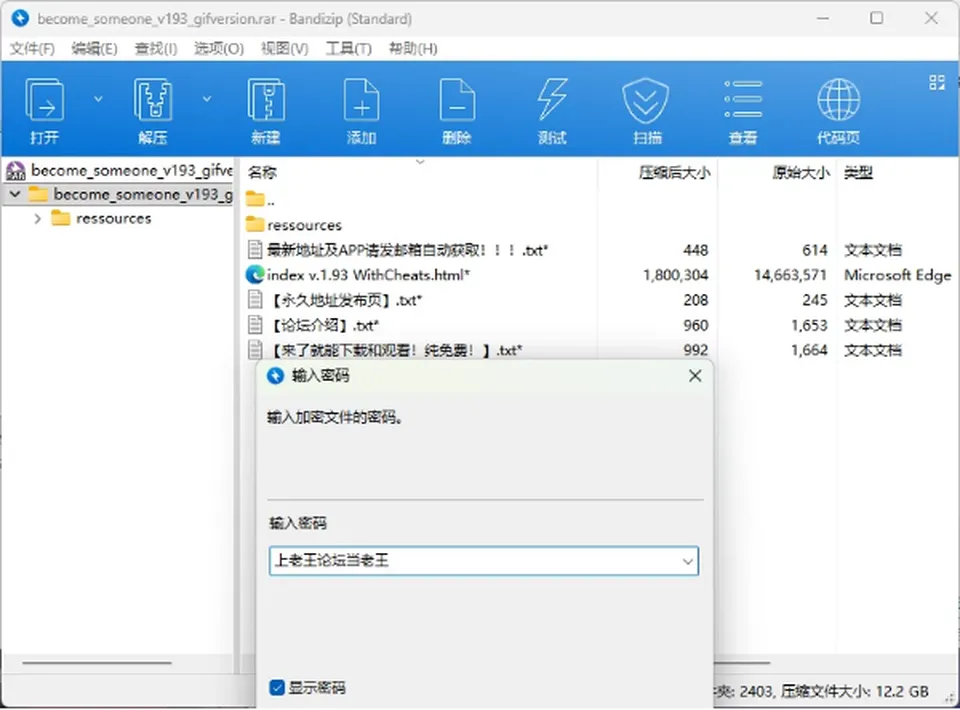Viewport: 960px width, 710px height.
Task: Close the password input dialog
Action: click(695, 376)
